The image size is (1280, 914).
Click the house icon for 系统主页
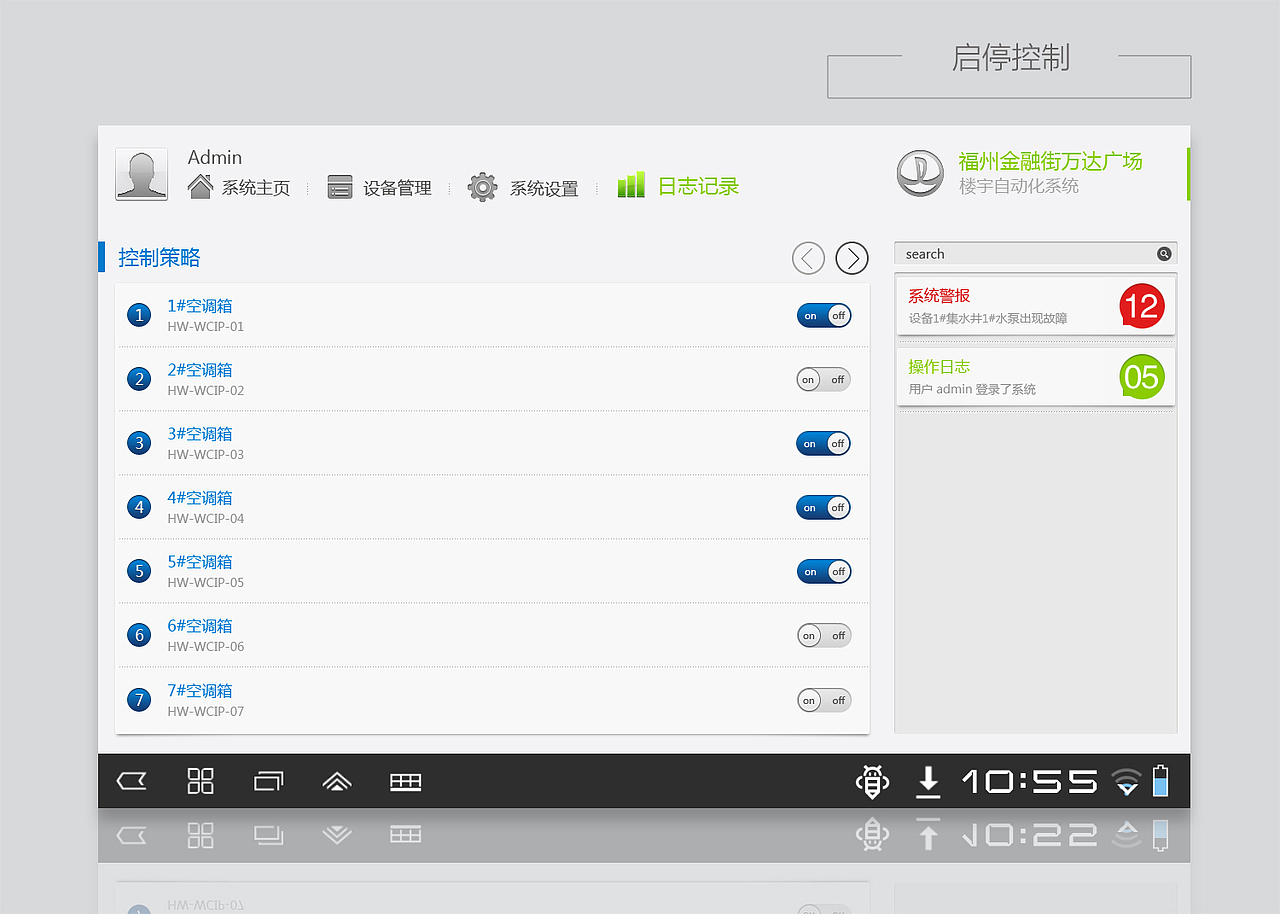coord(200,186)
